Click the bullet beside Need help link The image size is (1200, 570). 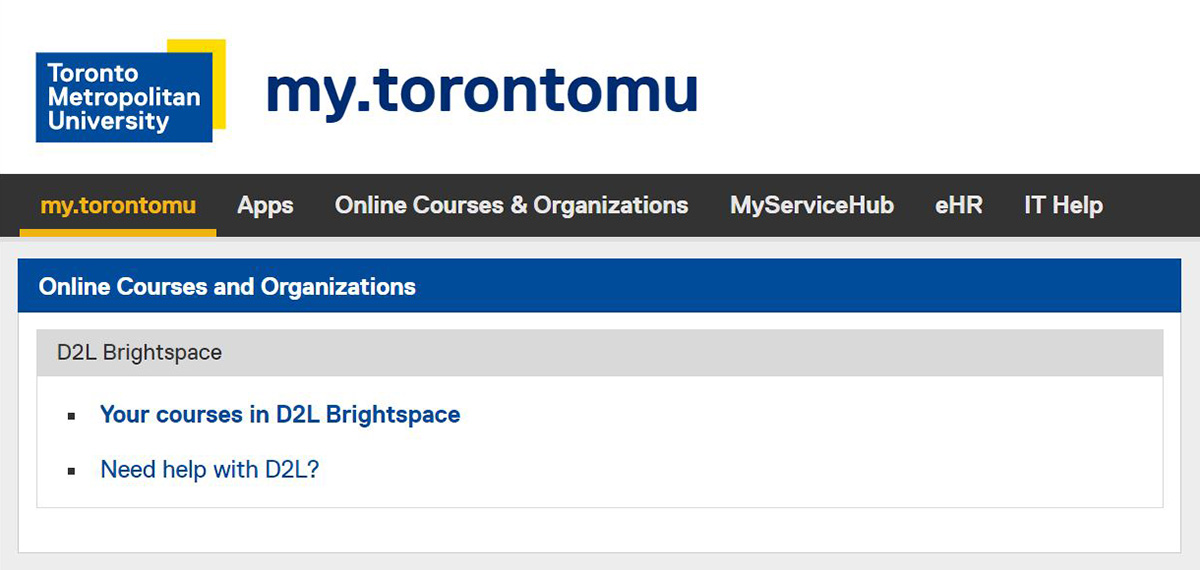[71, 470]
